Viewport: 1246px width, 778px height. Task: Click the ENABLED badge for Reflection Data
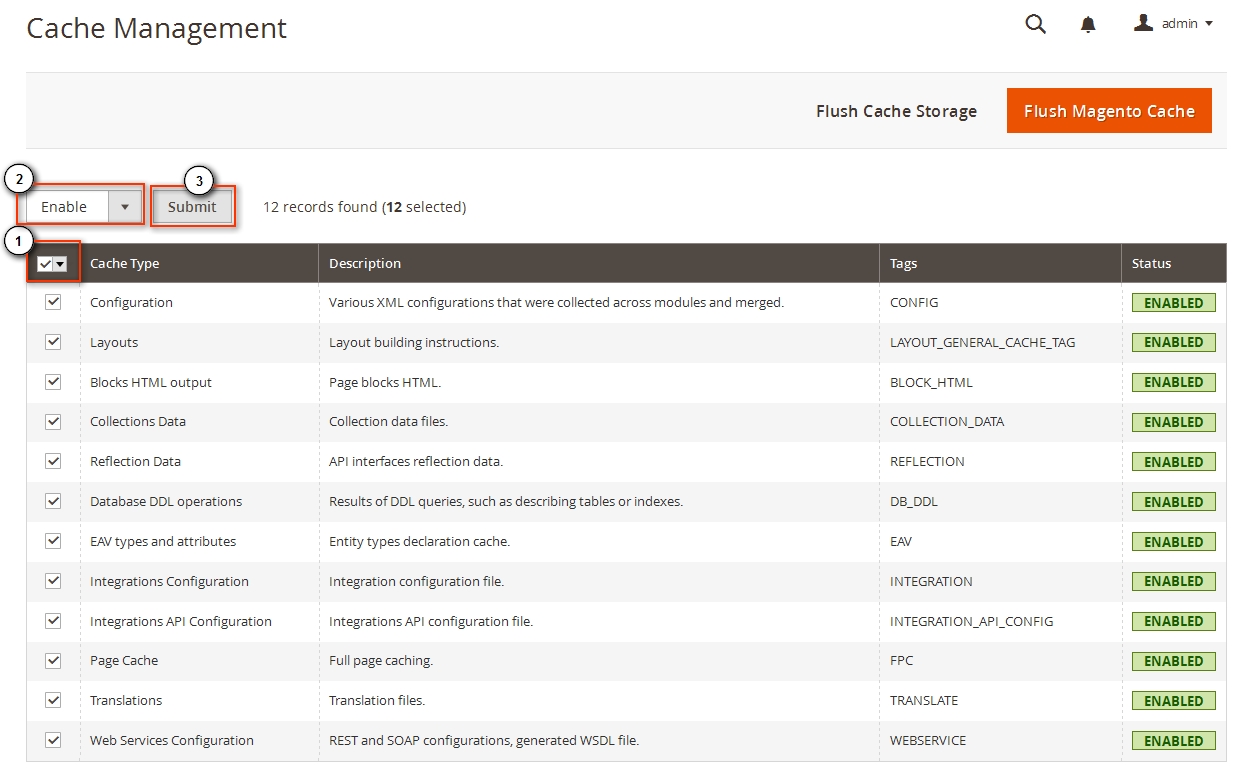pyautogui.click(x=1173, y=462)
